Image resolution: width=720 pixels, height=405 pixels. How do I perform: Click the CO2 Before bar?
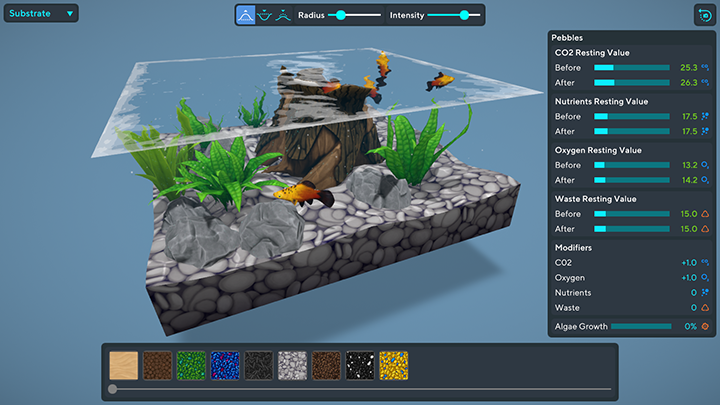[x=632, y=68]
